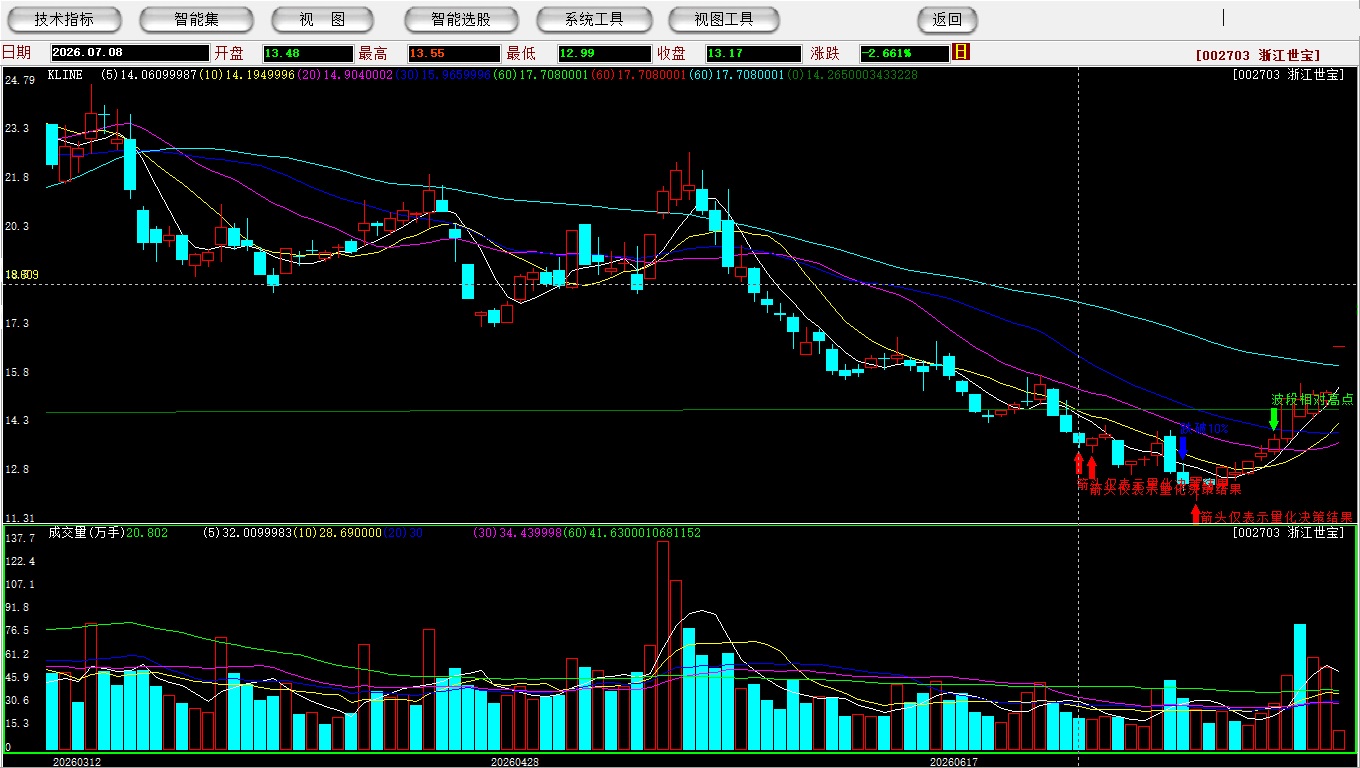Click the date field 2026.07.08
Image resolution: width=1360 pixels, height=768 pixels.
point(129,53)
